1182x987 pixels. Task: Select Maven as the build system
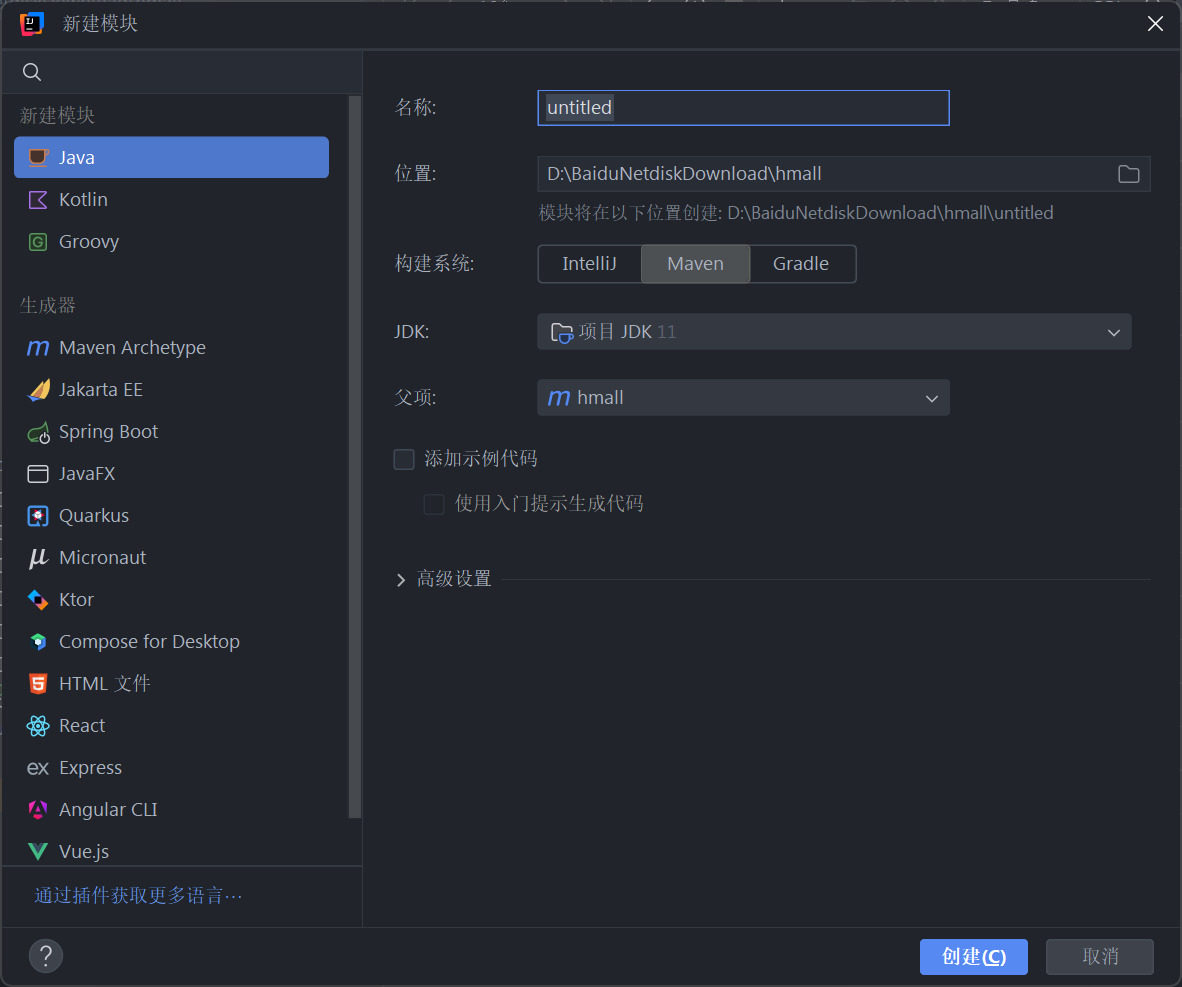coord(695,264)
